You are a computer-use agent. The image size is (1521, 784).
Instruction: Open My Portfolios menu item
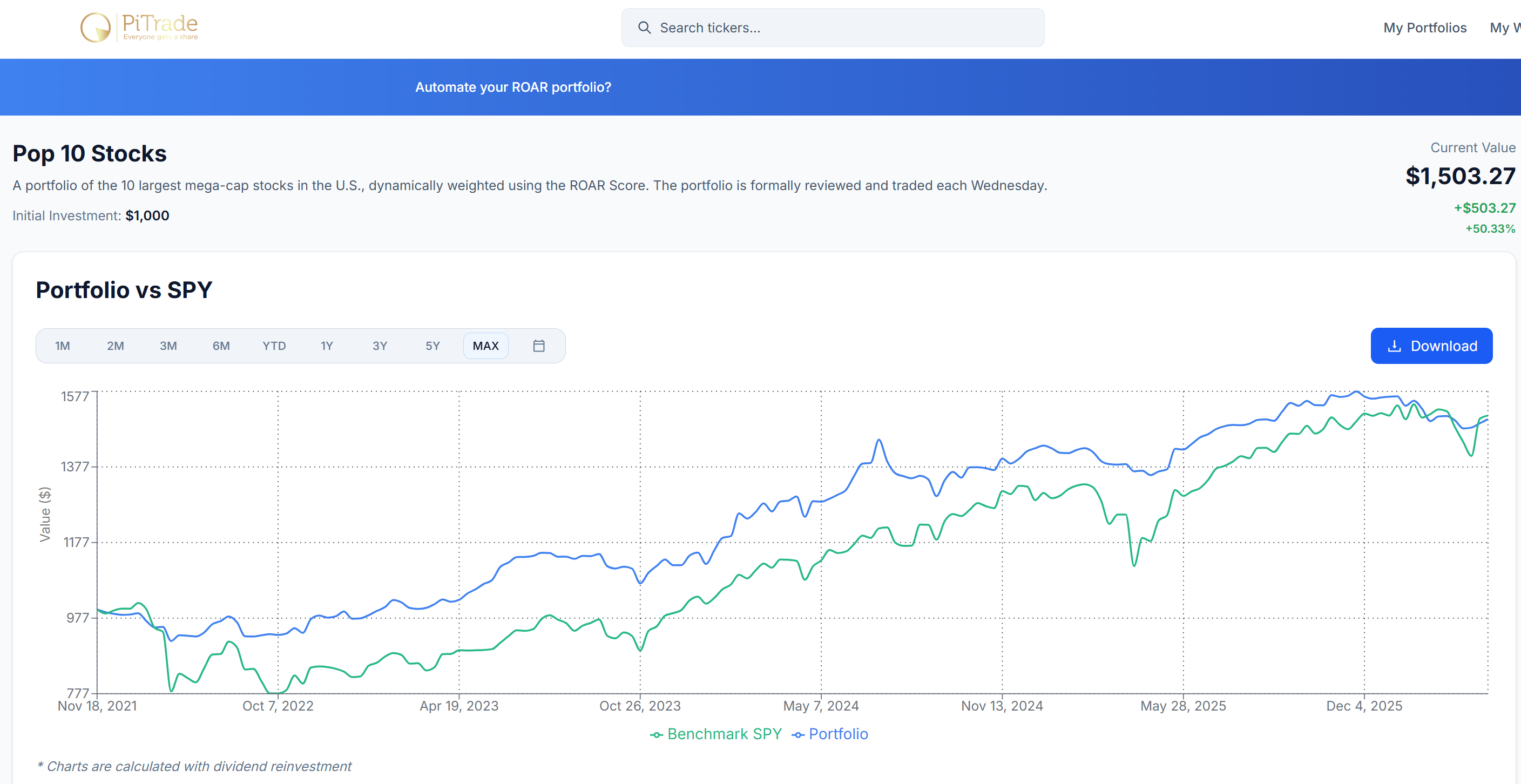pyautogui.click(x=1424, y=28)
